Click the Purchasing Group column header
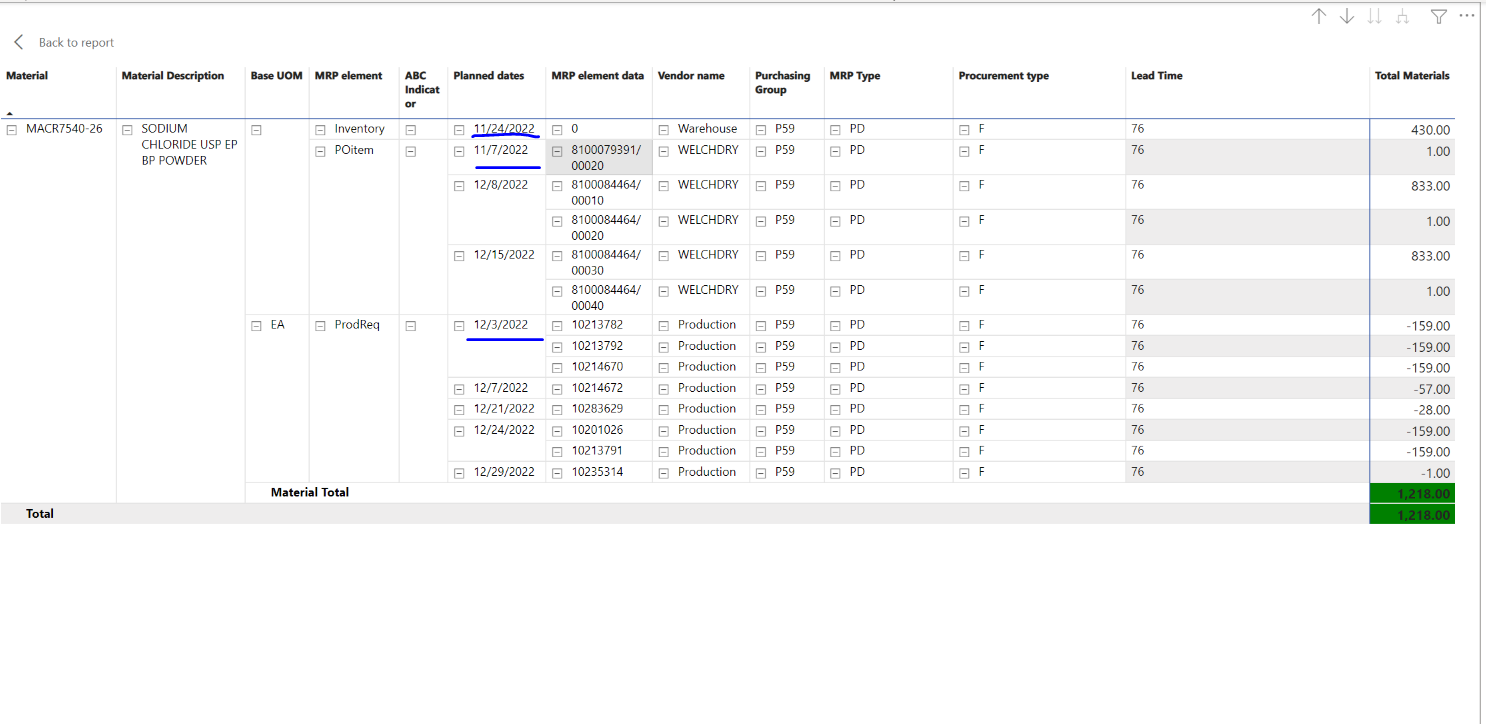Image resolution: width=1486 pixels, height=724 pixels. coord(783,83)
